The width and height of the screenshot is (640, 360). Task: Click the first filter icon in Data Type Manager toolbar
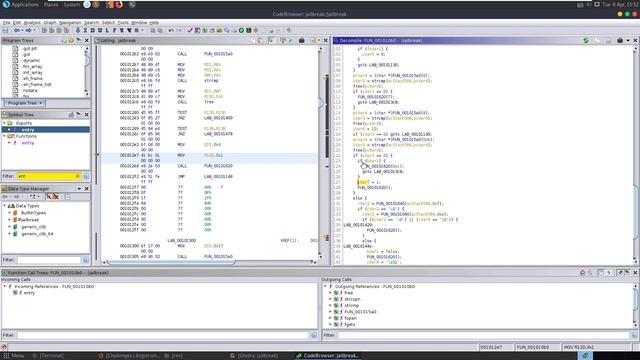click(48, 197)
